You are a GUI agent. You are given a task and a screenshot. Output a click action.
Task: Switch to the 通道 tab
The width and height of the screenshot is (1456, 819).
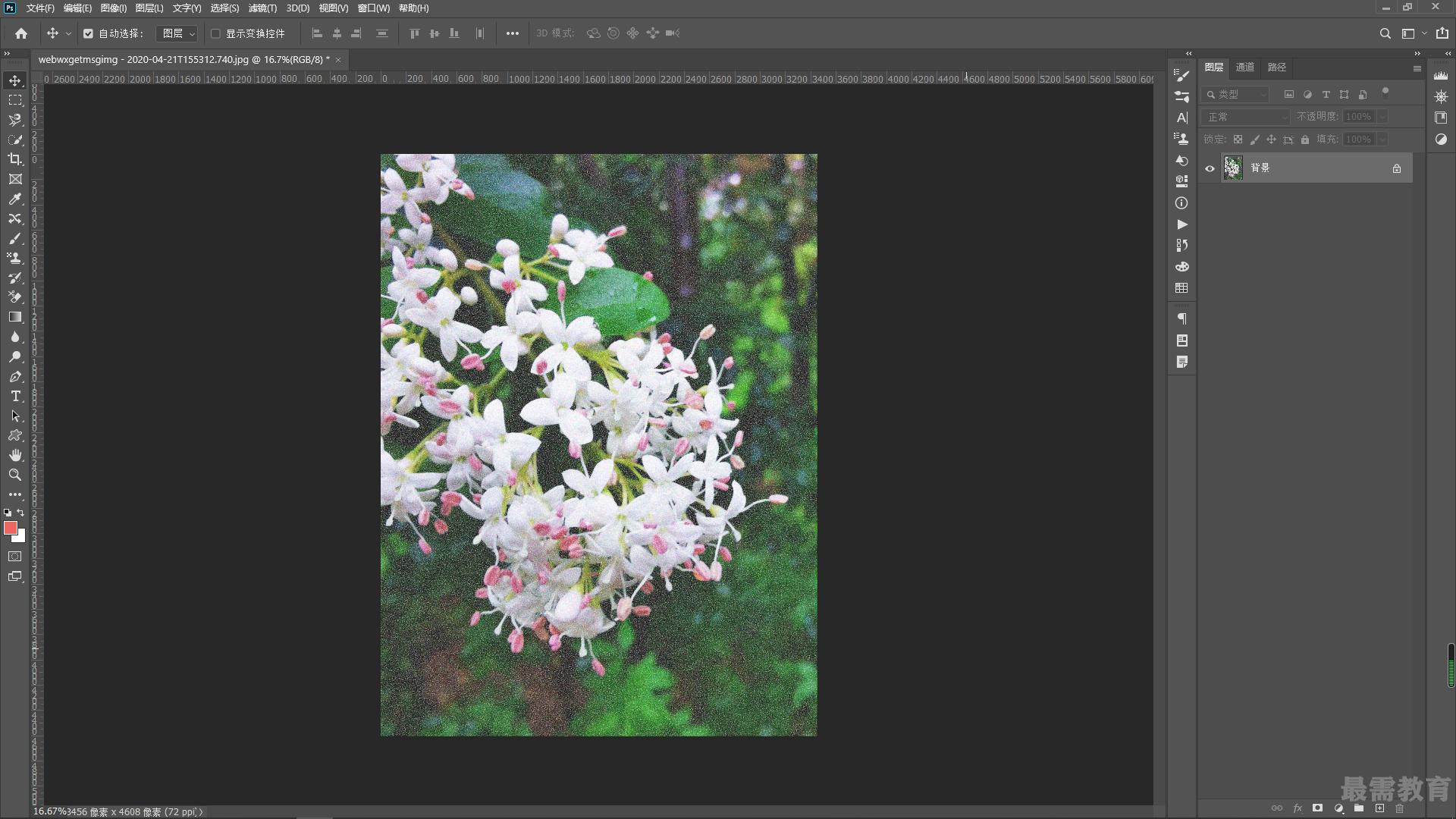pos(1245,67)
